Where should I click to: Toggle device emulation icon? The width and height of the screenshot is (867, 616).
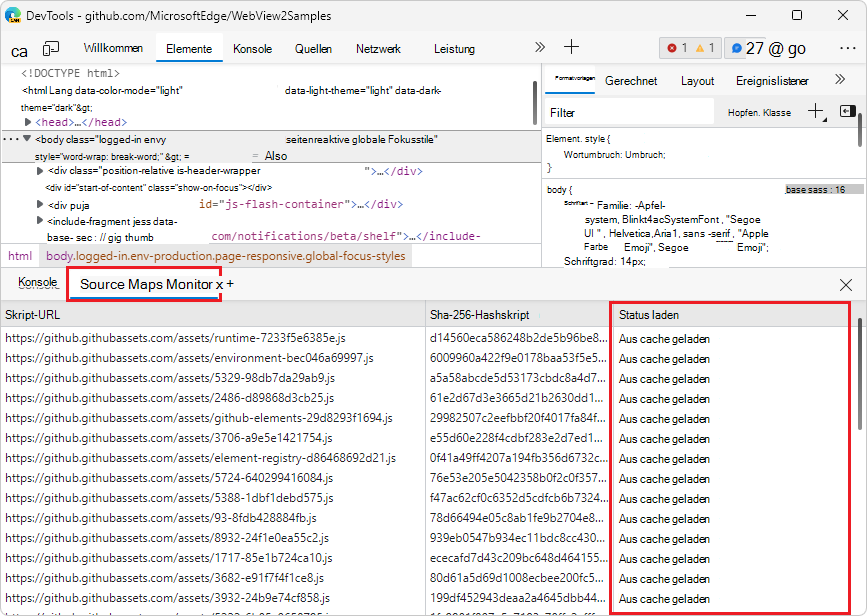[x=50, y=49]
